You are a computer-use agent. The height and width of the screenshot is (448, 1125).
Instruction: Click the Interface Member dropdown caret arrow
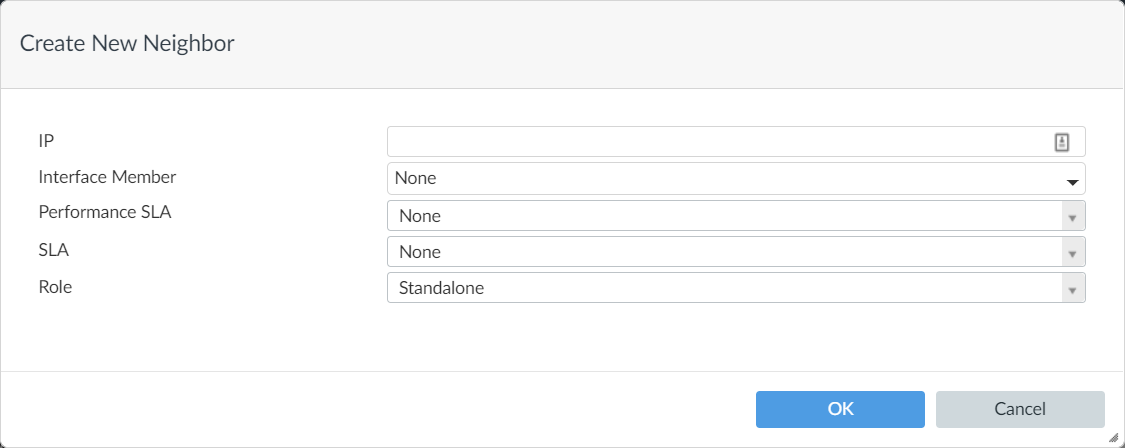pyautogui.click(x=1072, y=182)
